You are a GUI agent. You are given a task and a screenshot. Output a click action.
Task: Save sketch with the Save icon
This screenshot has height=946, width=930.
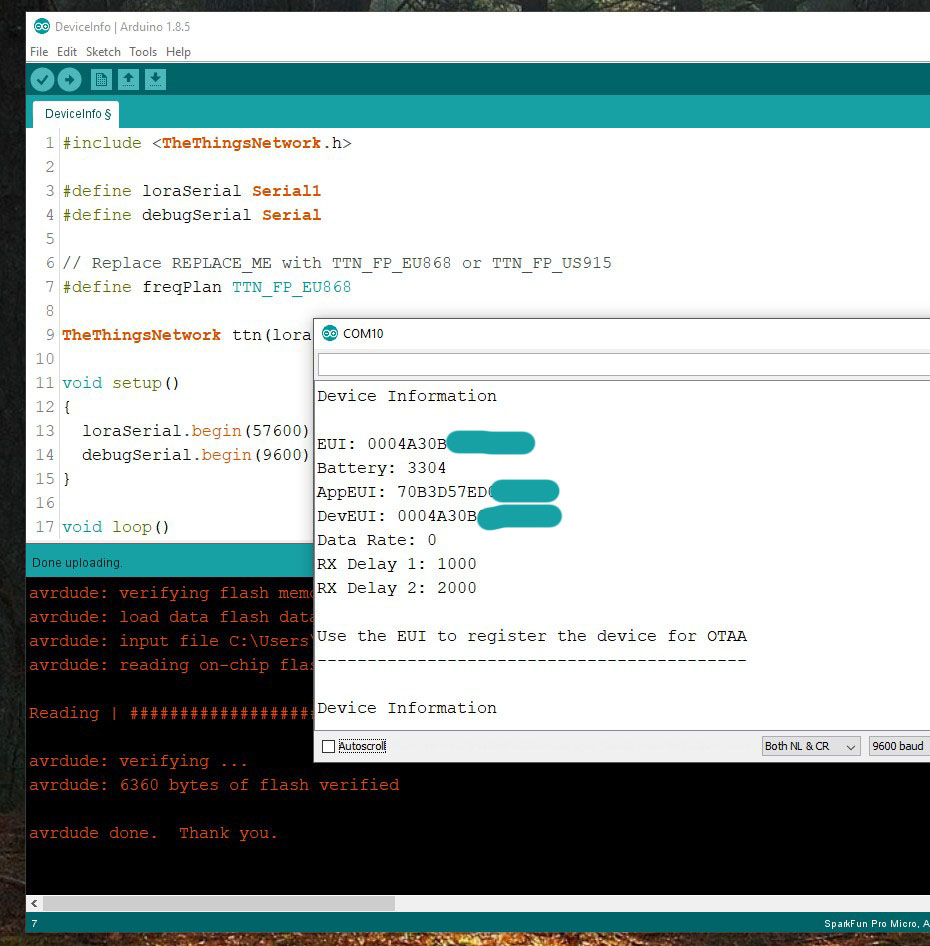[155, 79]
